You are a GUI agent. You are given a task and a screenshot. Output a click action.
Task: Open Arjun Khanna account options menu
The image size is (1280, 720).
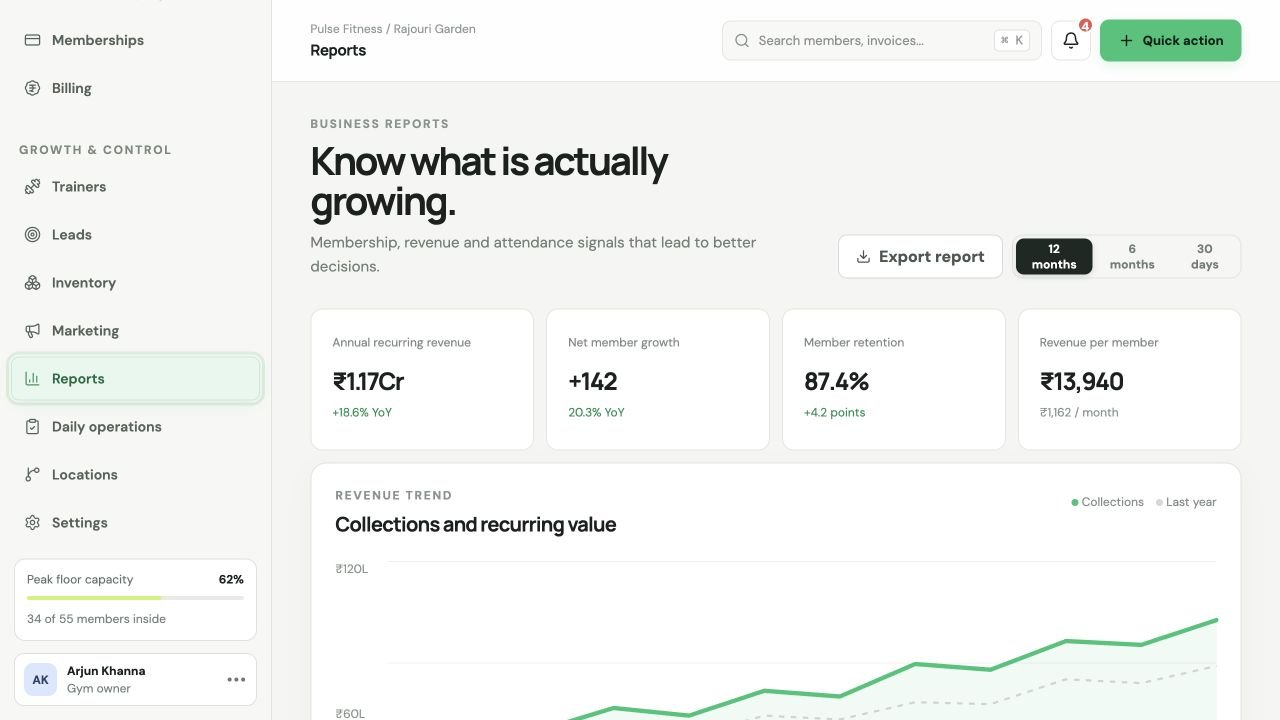[236, 680]
